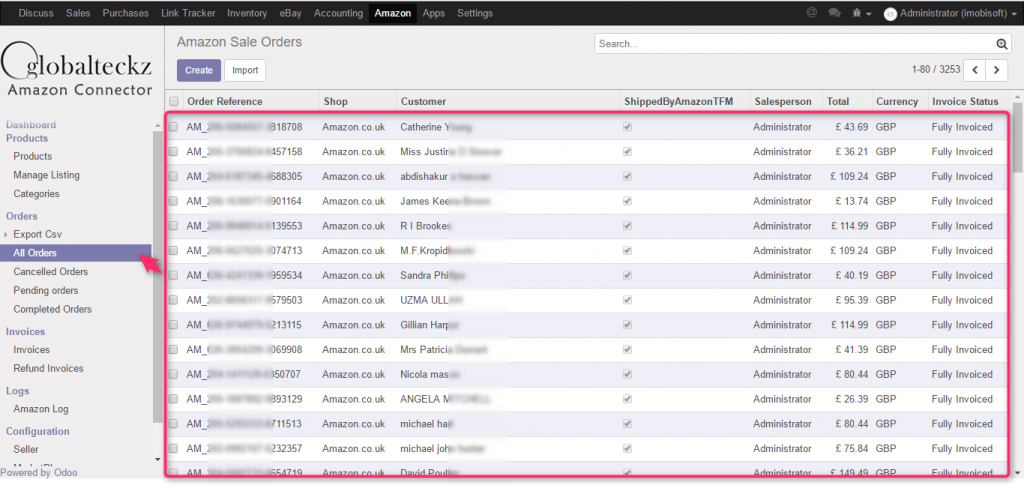Check the box for the James Keene order
The width and height of the screenshot is (1024, 500).
pyautogui.click(x=174, y=202)
